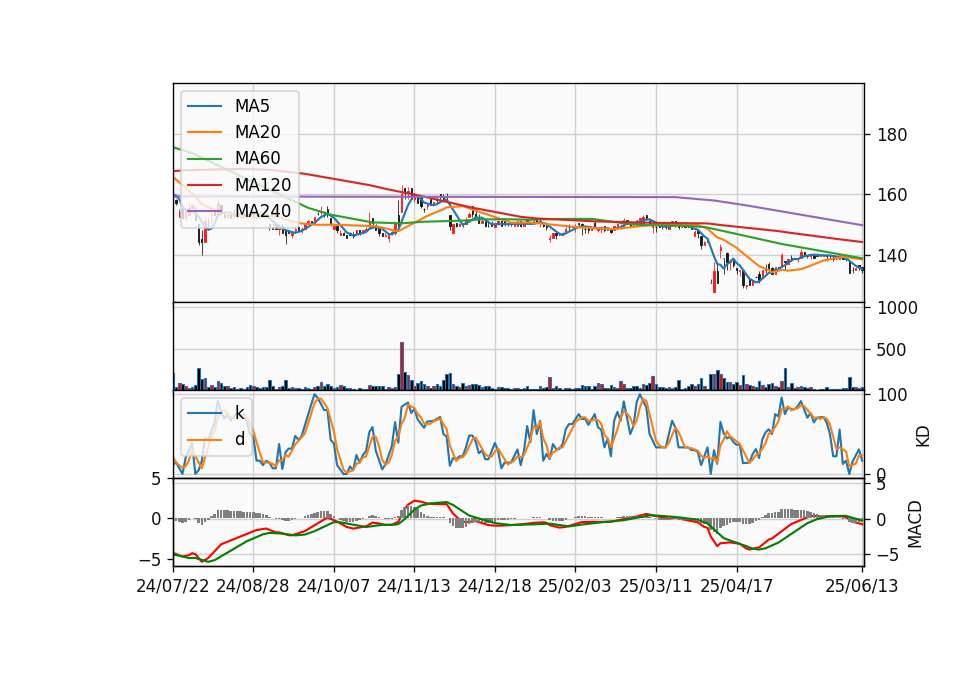Click the 25/04/17 date label
This screenshot has height=690, width=960.
pos(737,586)
